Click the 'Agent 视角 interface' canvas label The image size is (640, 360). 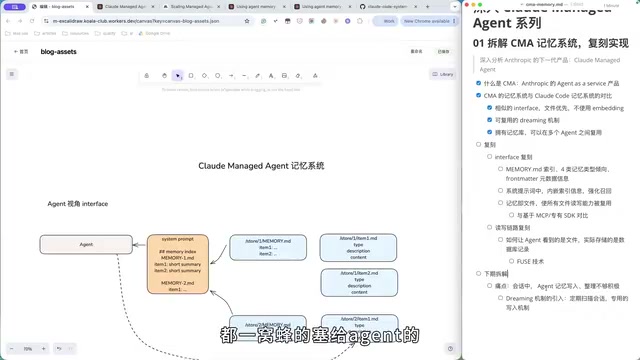point(78,204)
